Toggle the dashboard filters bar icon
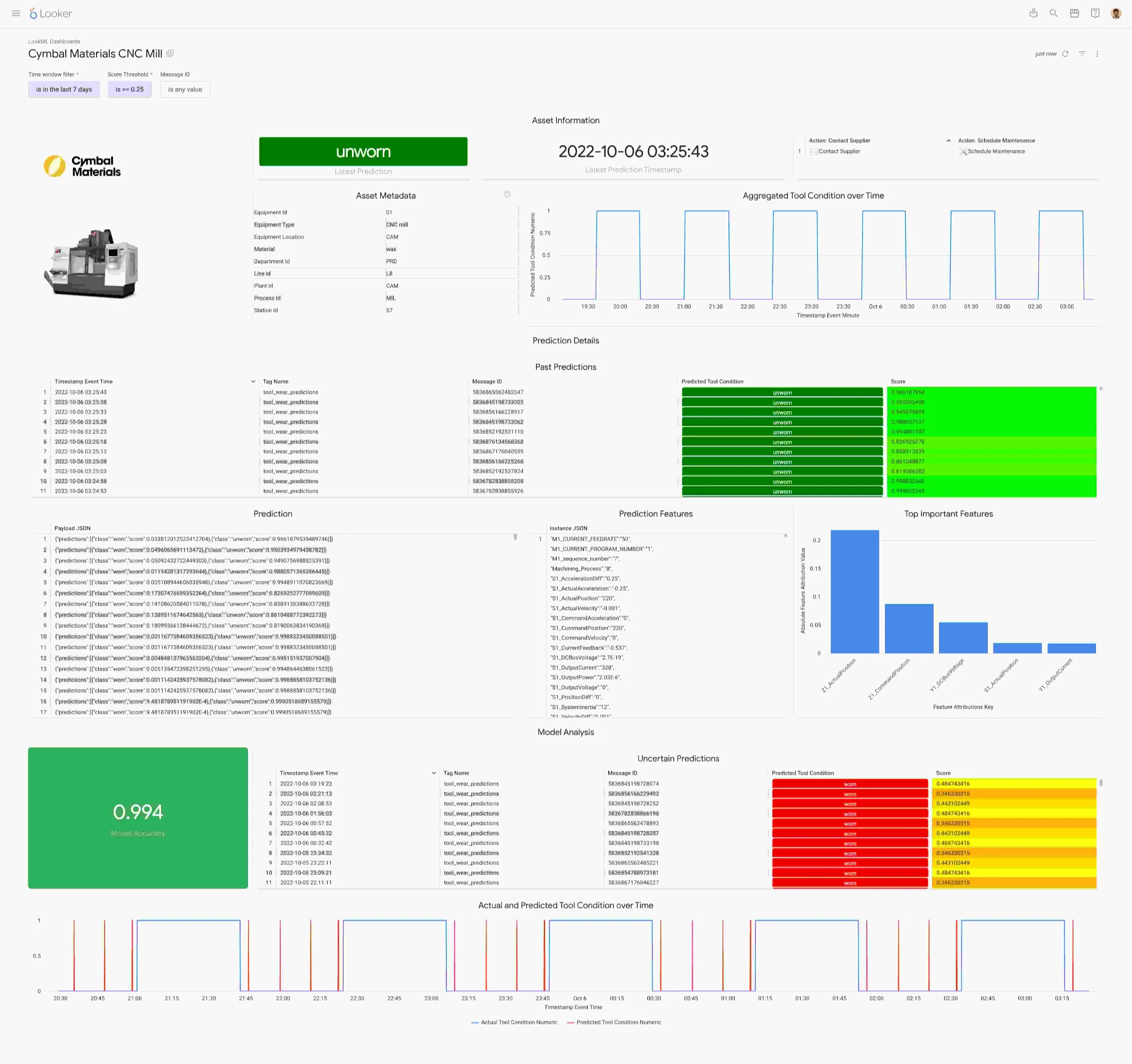 1082,54
